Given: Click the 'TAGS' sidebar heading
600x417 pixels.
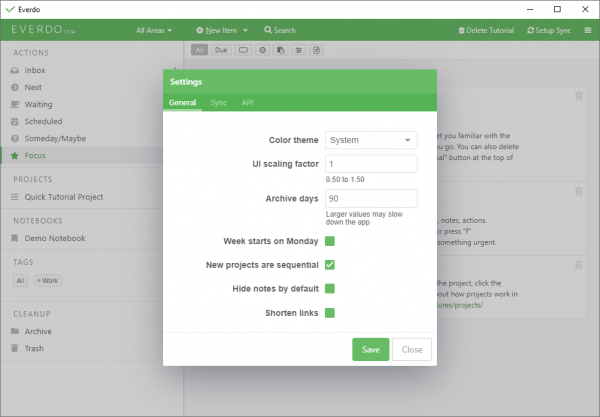Looking at the screenshot, I should pyautogui.click(x=23, y=262).
